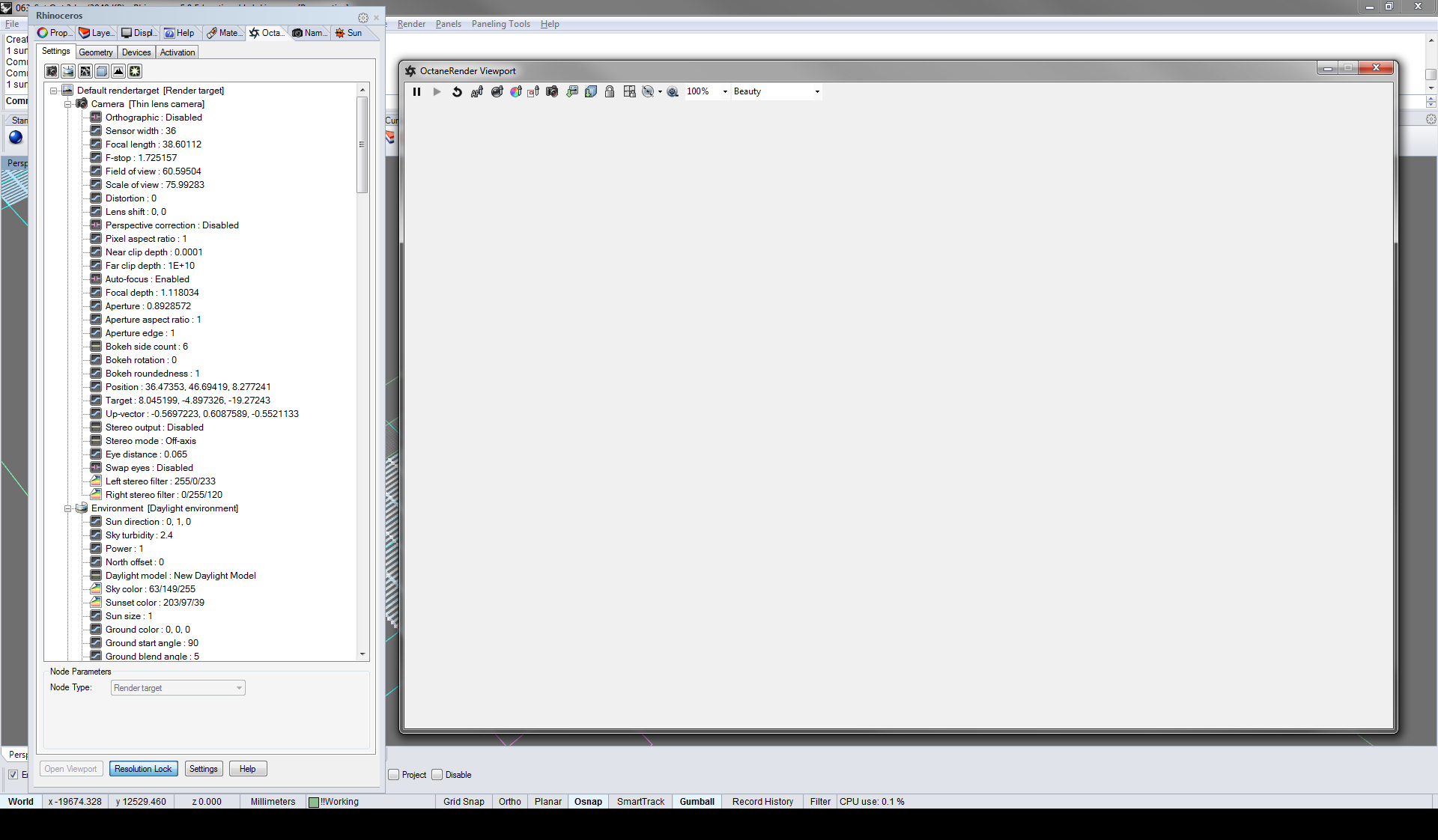Click environment node icon in Settings toolbar
This screenshot has height=840, width=1438.
[x=68, y=71]
